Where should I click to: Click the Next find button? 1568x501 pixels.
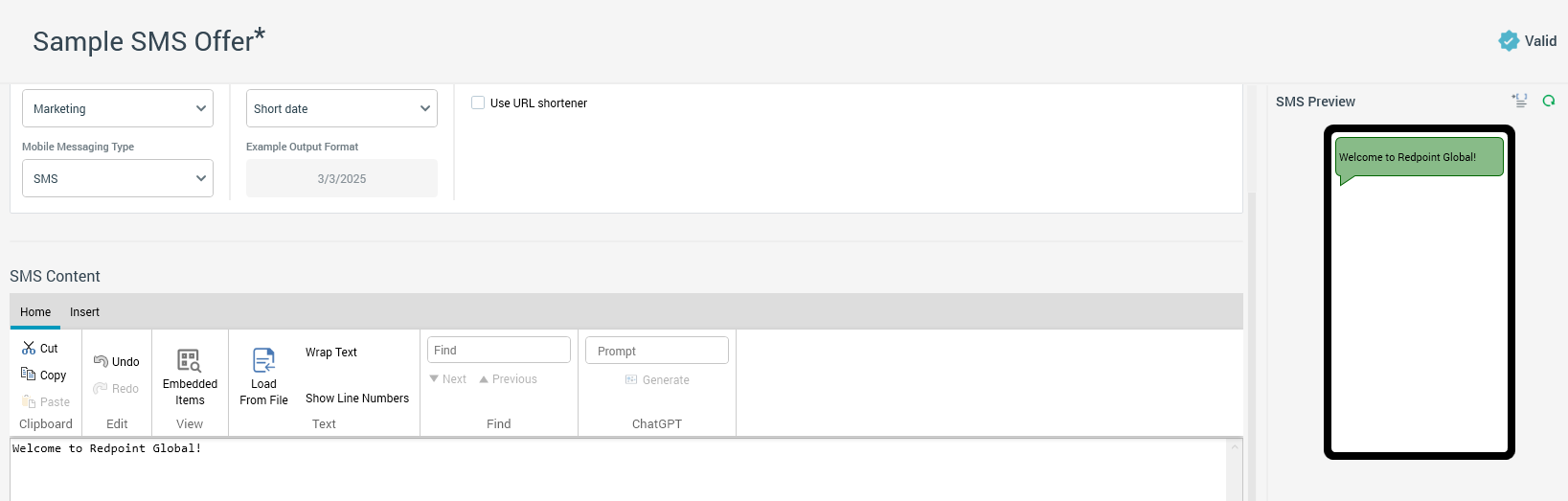click(447, 379)
